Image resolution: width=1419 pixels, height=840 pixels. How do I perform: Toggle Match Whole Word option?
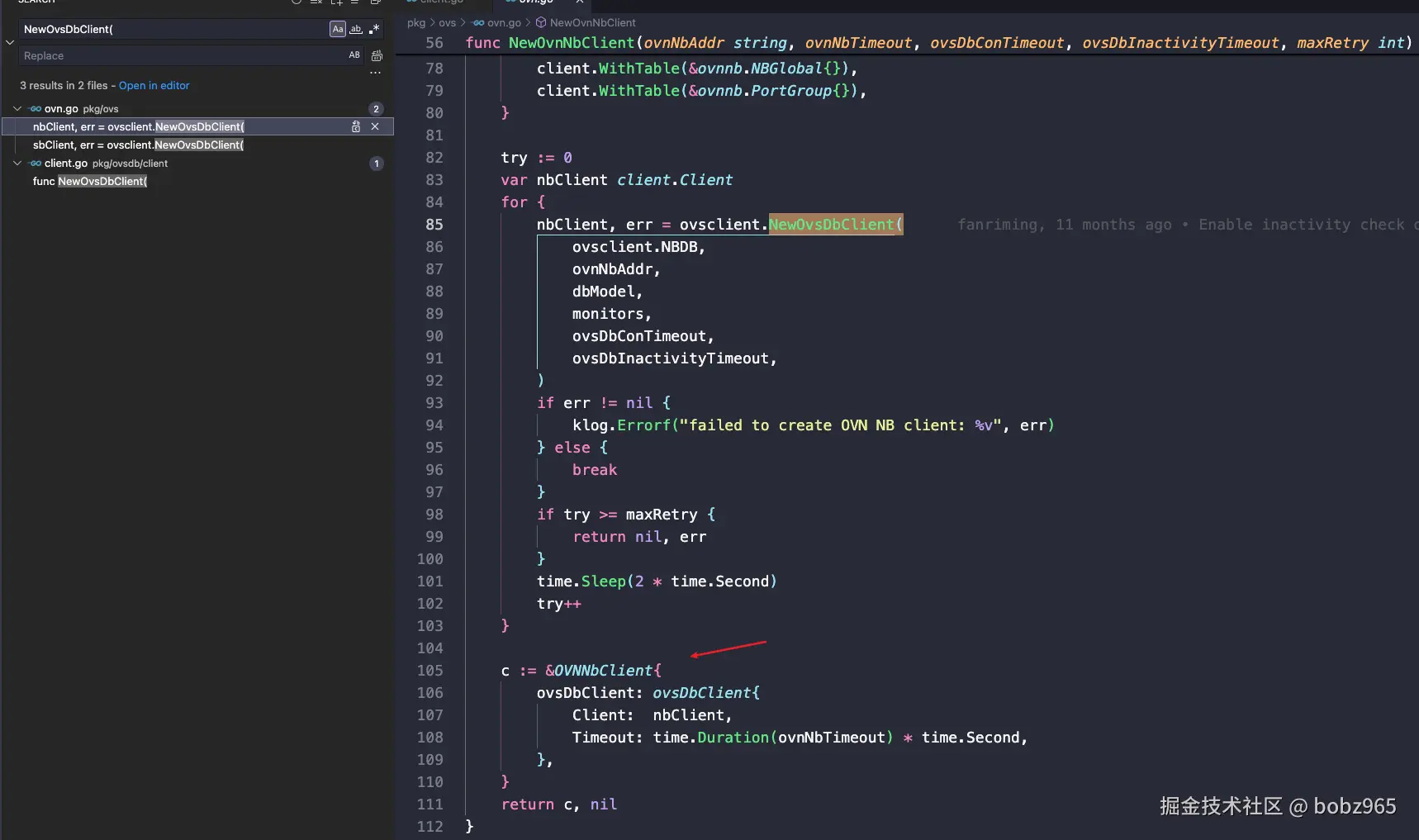356,29
